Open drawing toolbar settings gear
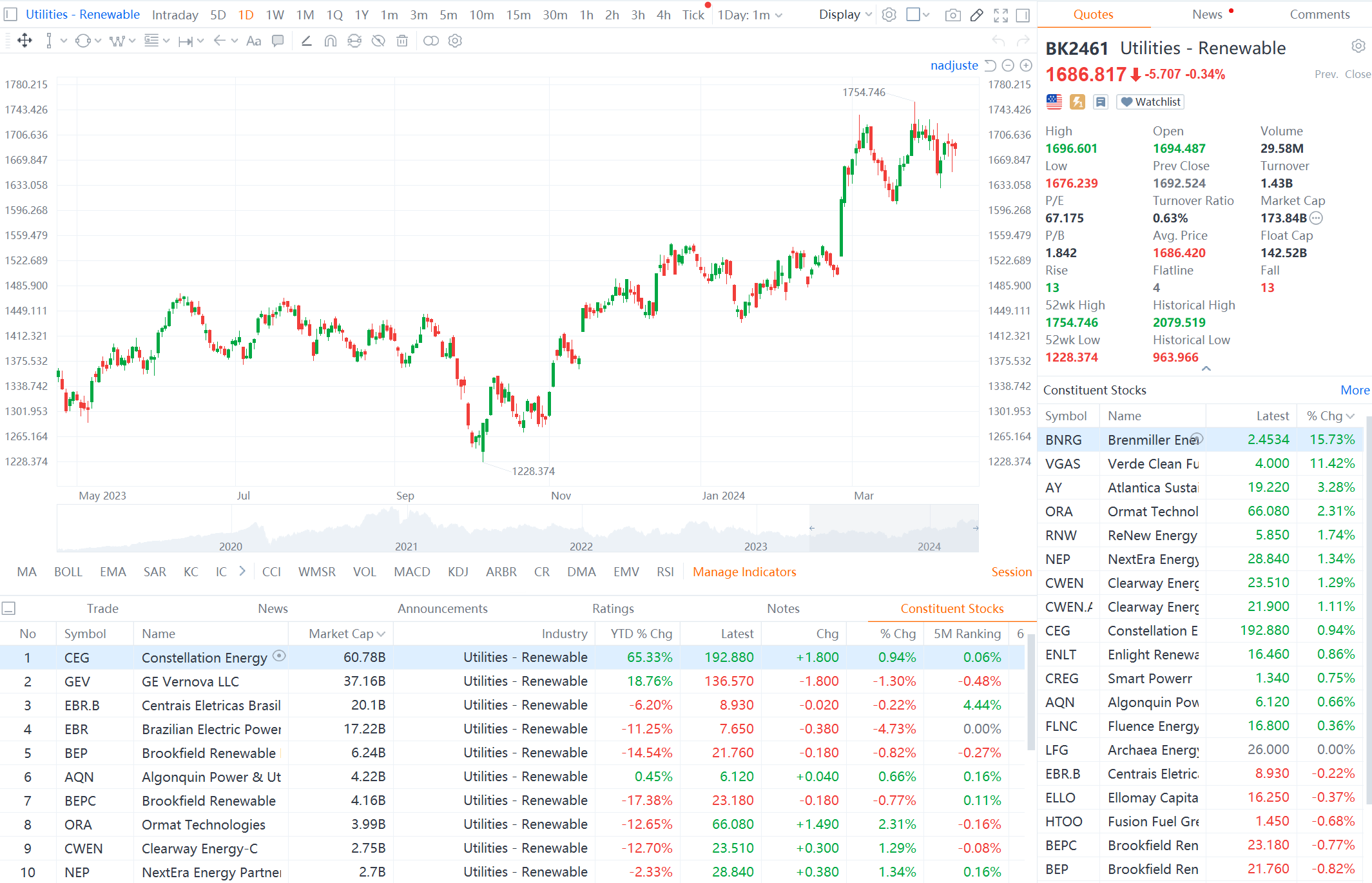This screenshot has width=1372, height=883. [455, 41]
